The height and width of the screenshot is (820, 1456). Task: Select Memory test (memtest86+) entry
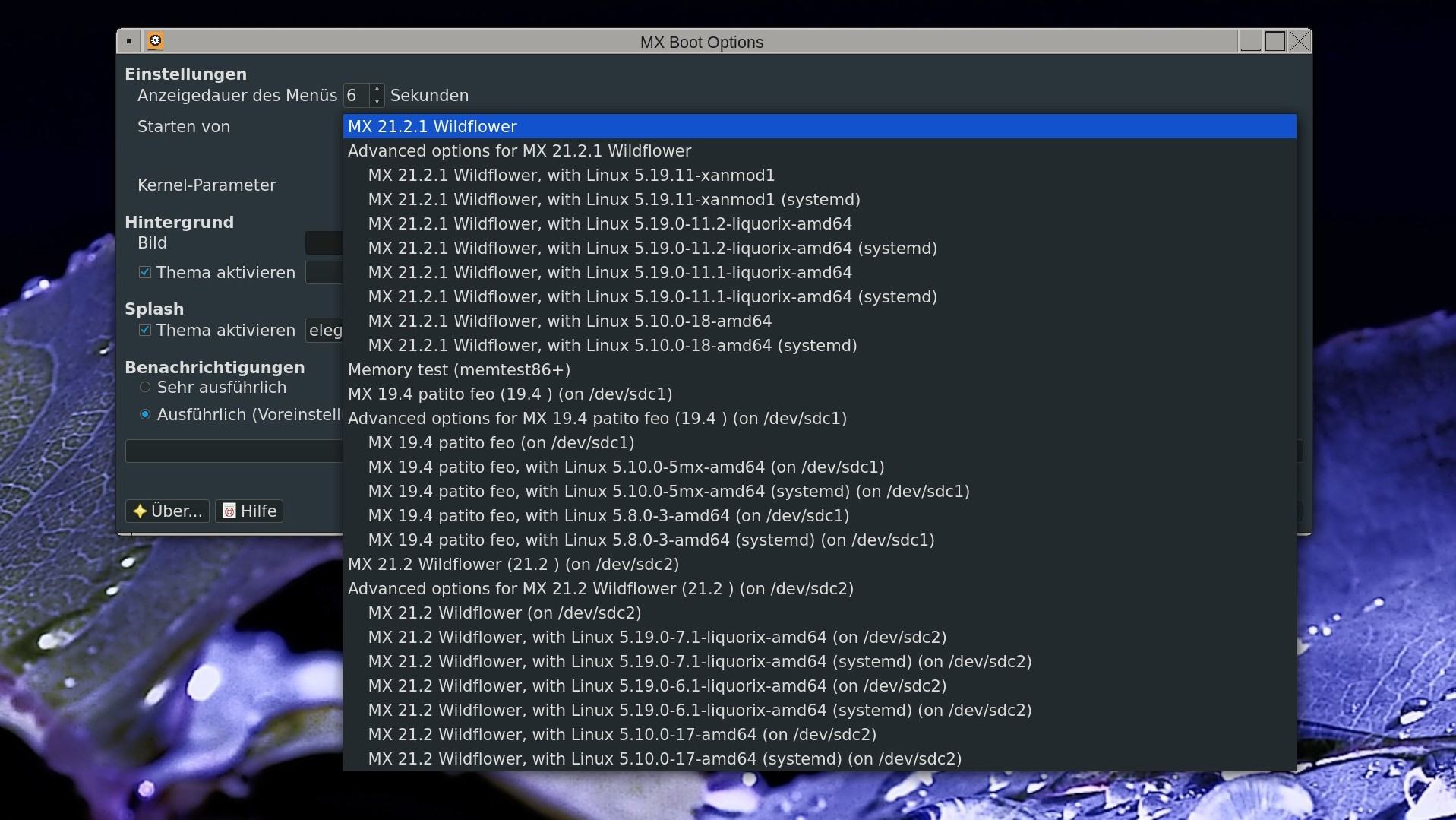pyautogui.click(x=459, y=370)
